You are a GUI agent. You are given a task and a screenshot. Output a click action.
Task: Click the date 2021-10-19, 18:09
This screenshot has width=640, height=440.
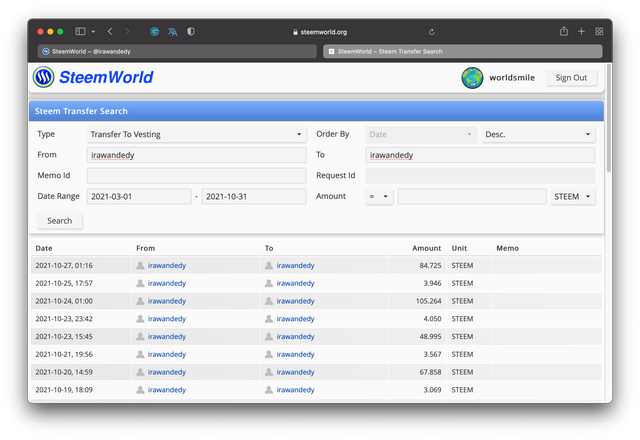click(x=64, y=390)
